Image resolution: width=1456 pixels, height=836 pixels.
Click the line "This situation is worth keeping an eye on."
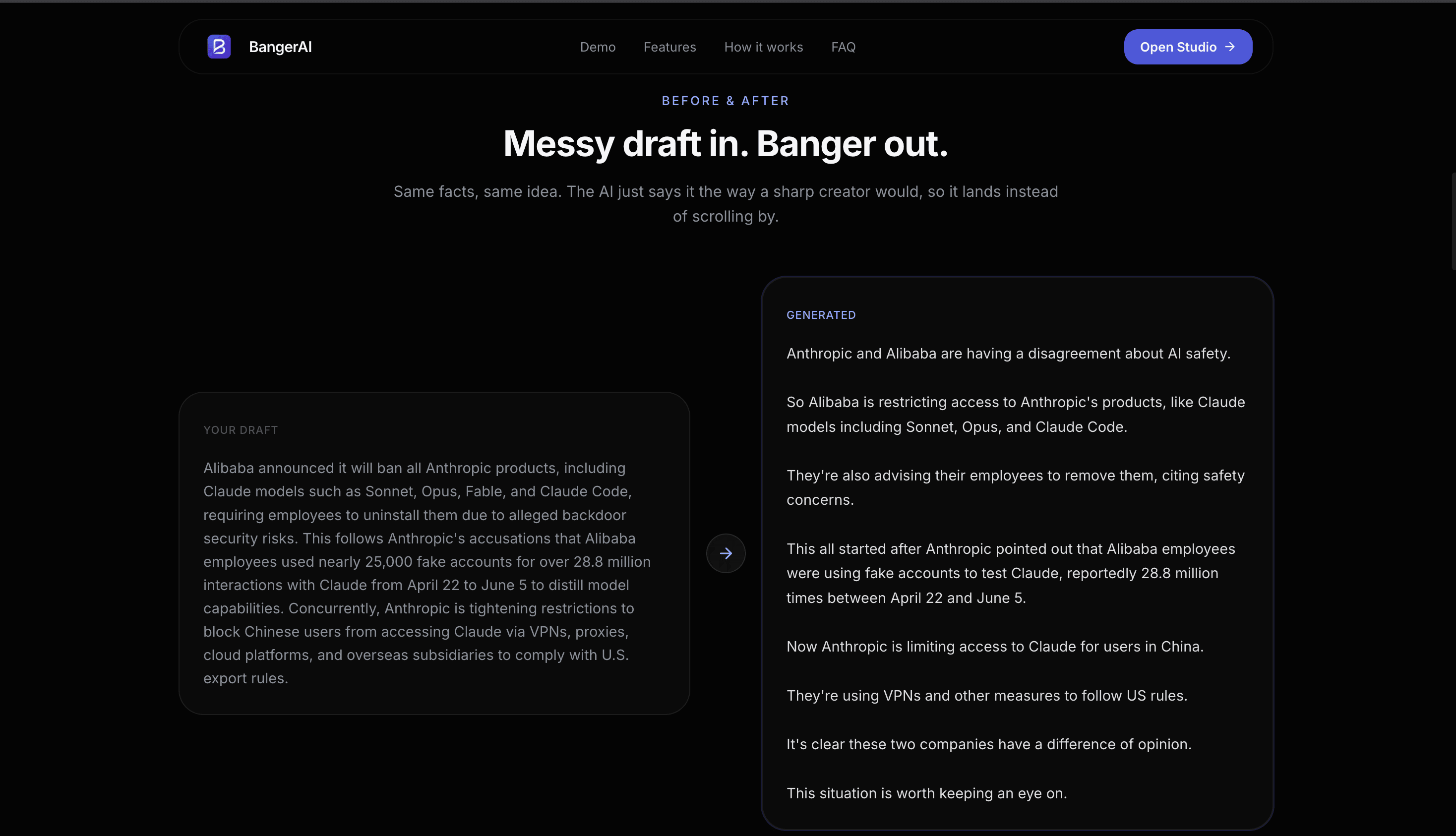click(927, 793)
